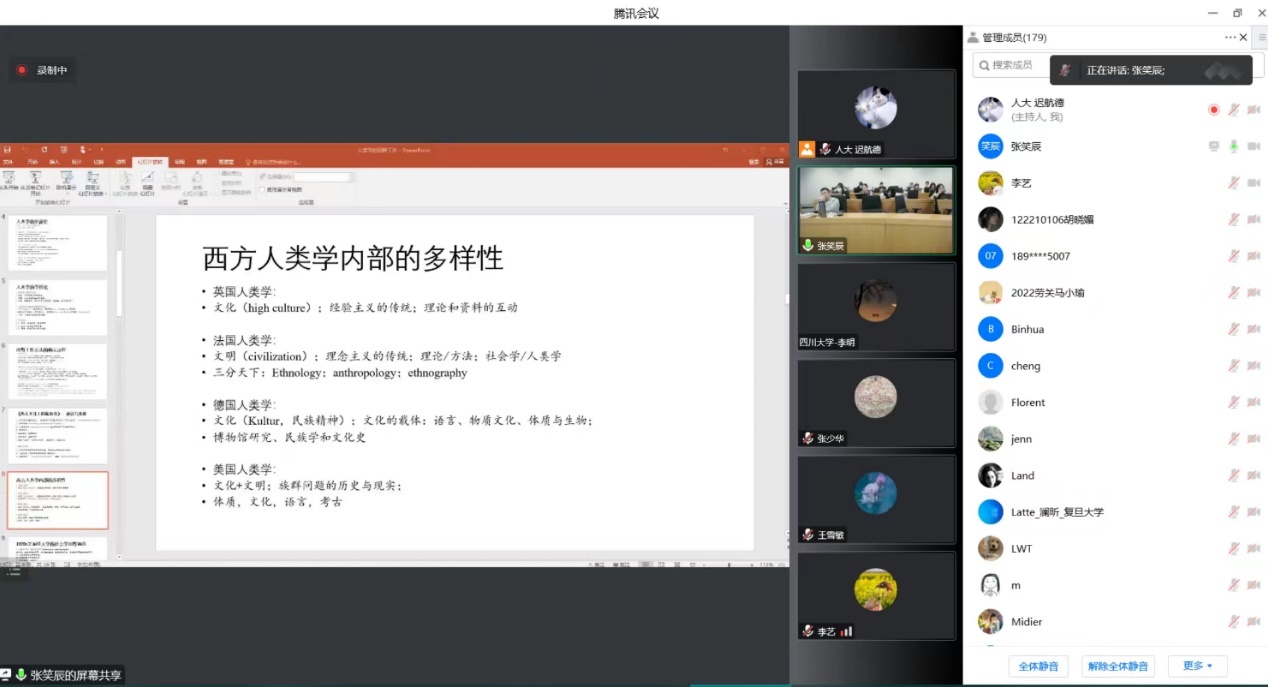Click the red recording icon beside 人大 迟航德
The width and height of the screenshot is (1268, 687).
(1214, 110)
